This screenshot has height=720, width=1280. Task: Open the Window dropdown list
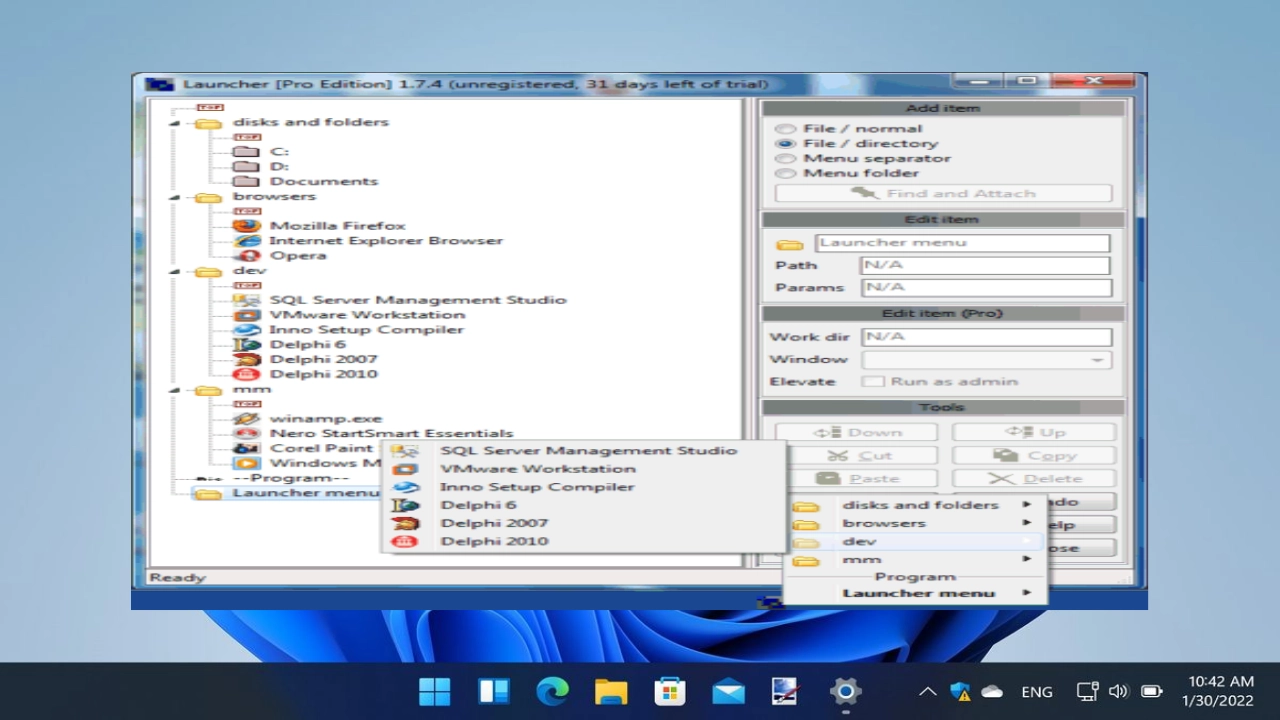(1097, 360)
